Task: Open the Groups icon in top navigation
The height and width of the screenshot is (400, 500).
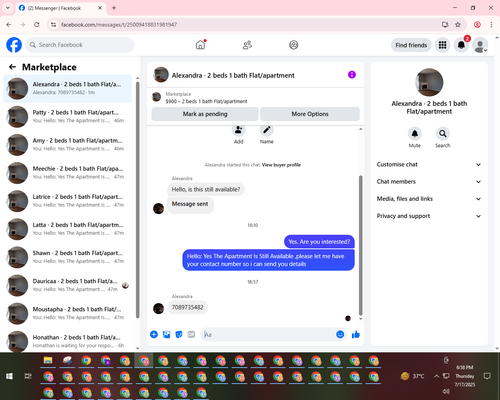Action: point(294,45)
